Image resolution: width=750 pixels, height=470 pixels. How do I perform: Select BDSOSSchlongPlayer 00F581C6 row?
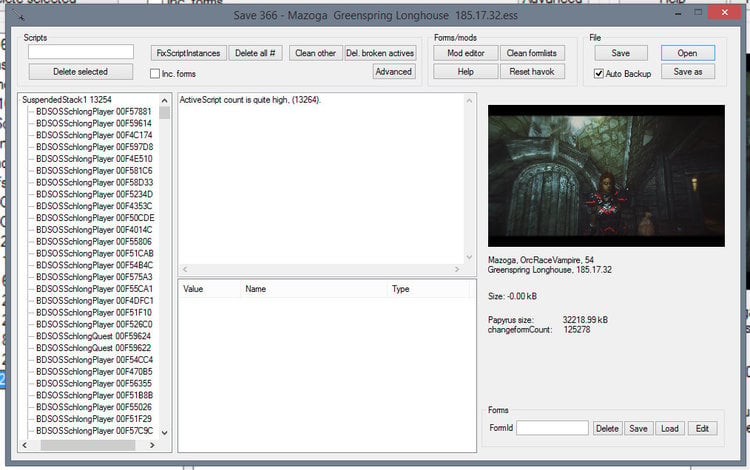[94, 171]
